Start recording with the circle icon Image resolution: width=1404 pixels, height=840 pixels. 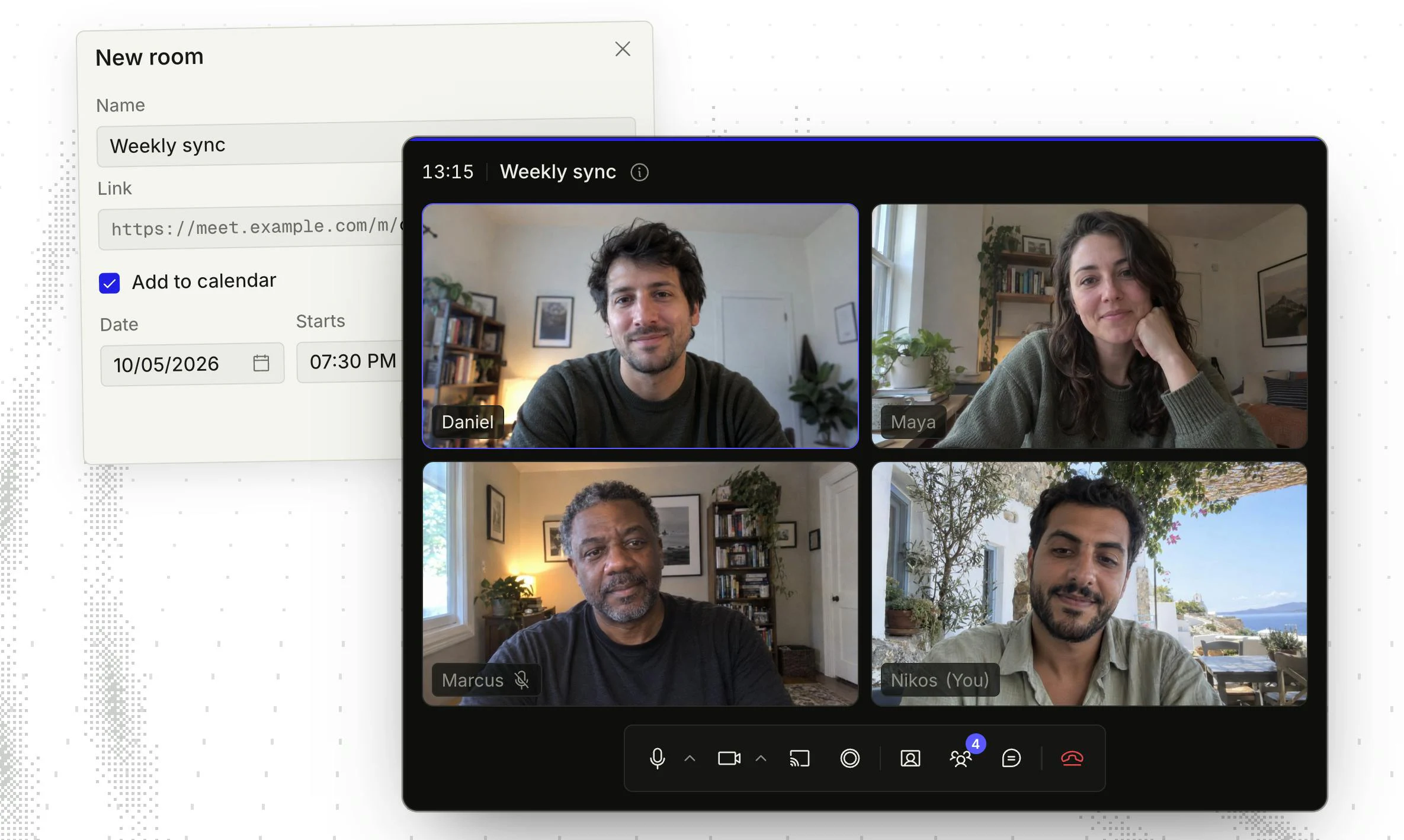[x=850, y=758]
